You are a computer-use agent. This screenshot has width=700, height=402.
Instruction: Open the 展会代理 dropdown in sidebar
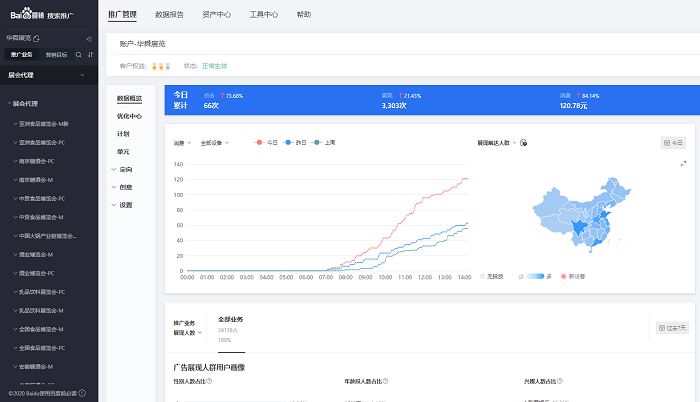(x=47, y=75)
